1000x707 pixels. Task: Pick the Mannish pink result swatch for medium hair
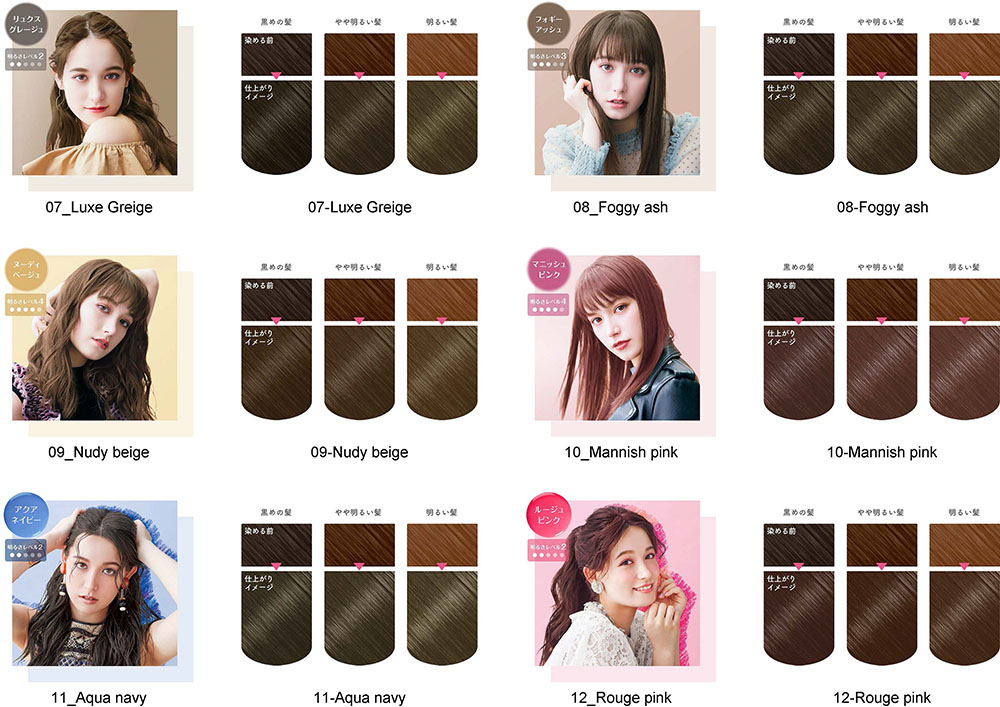(882, 372)
